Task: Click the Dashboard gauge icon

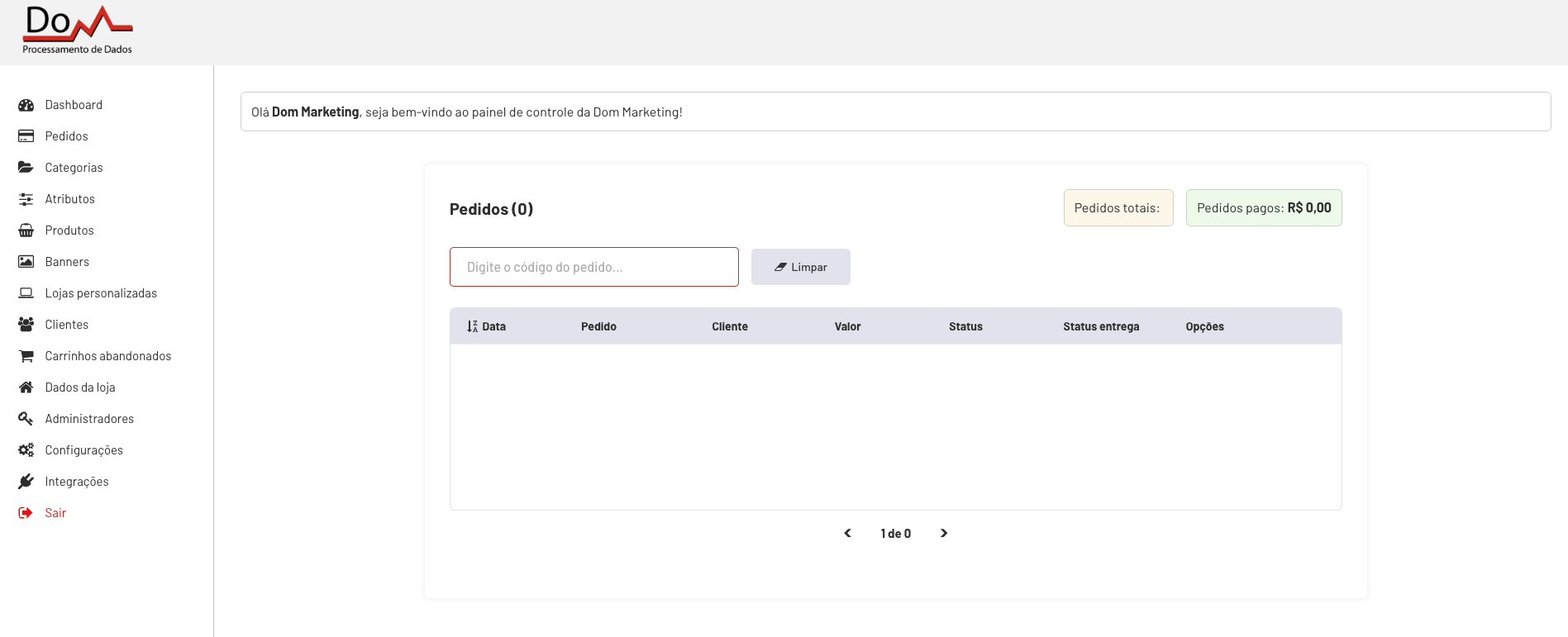Action: point(26,105)
